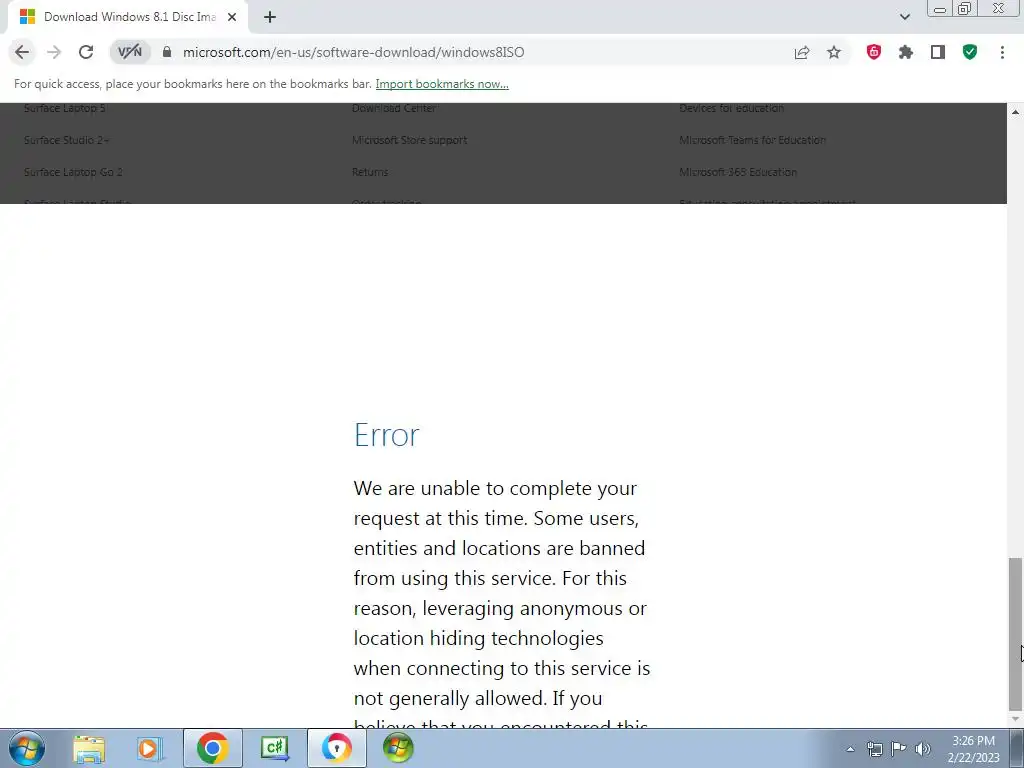Open the Extensions puzzle menu
The image size is (1024, 768).
point(905,52)
